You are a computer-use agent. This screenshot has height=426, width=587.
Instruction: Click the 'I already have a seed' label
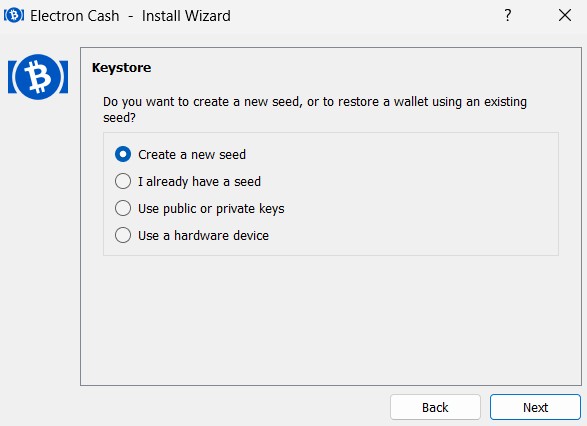pyautogui.click(x=200, y=182)
